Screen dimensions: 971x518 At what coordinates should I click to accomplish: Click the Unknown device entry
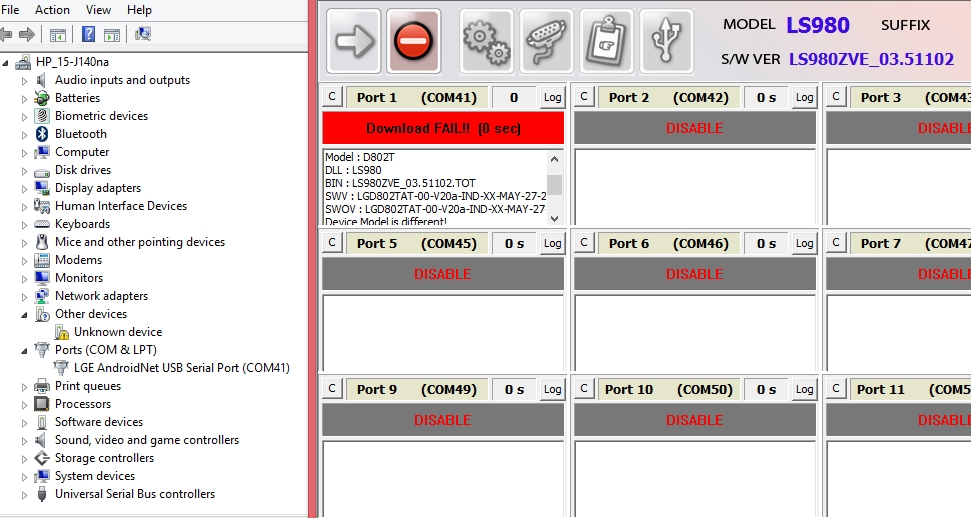[x=117, y=332]
